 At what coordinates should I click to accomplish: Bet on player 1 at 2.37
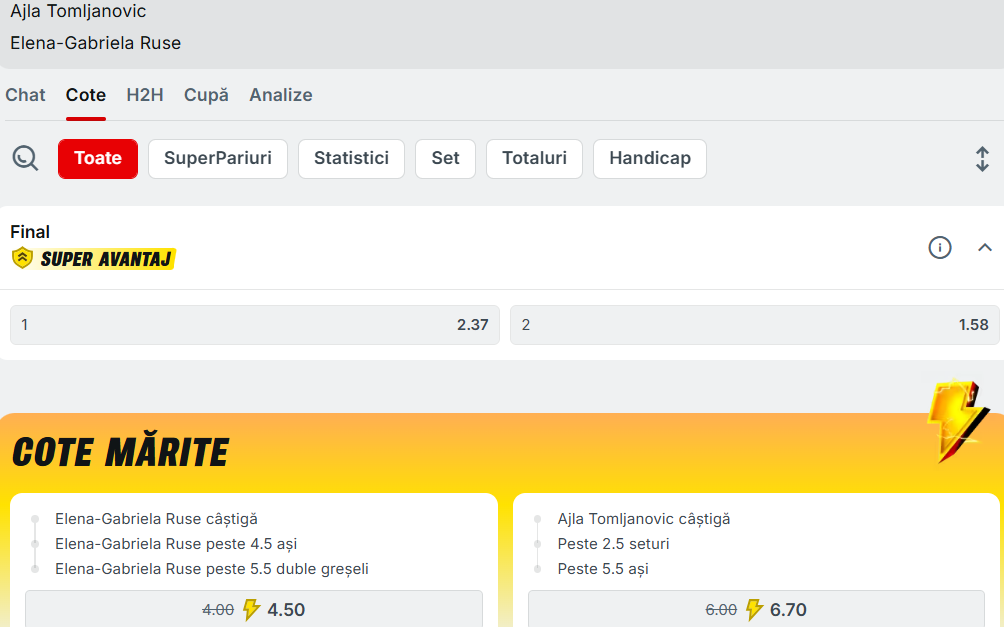coord(255,325)
